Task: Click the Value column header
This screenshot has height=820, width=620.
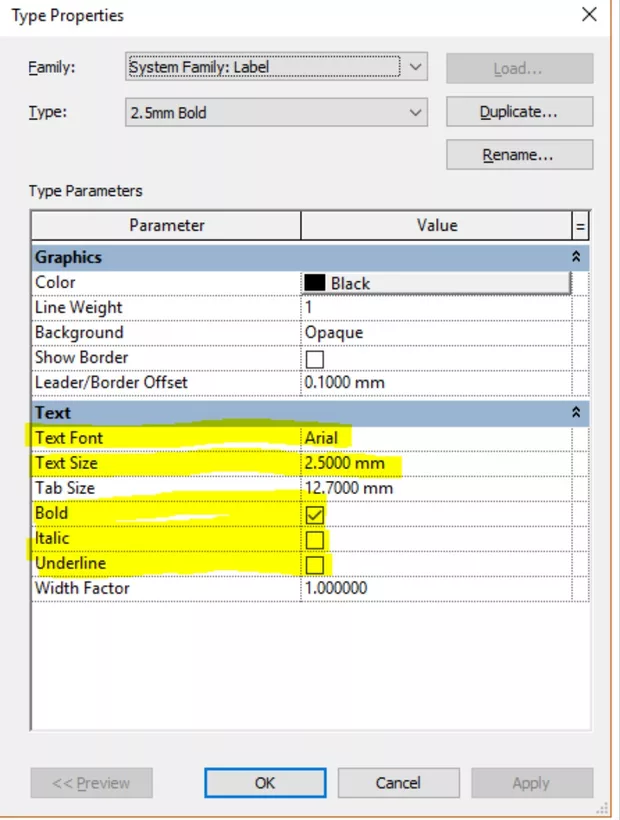Action: 437,225
